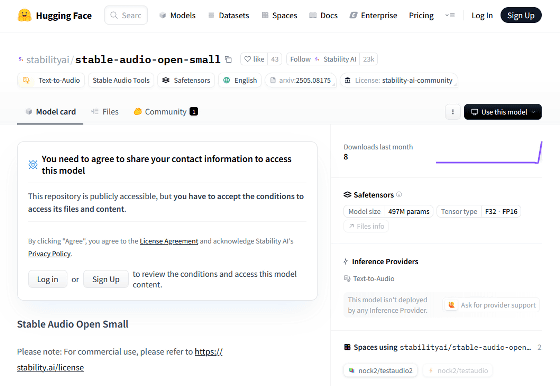The height and width of the screenshot is (386, 560).
Task: Open the three-dot options menu icon
Action: click(452, 112)
